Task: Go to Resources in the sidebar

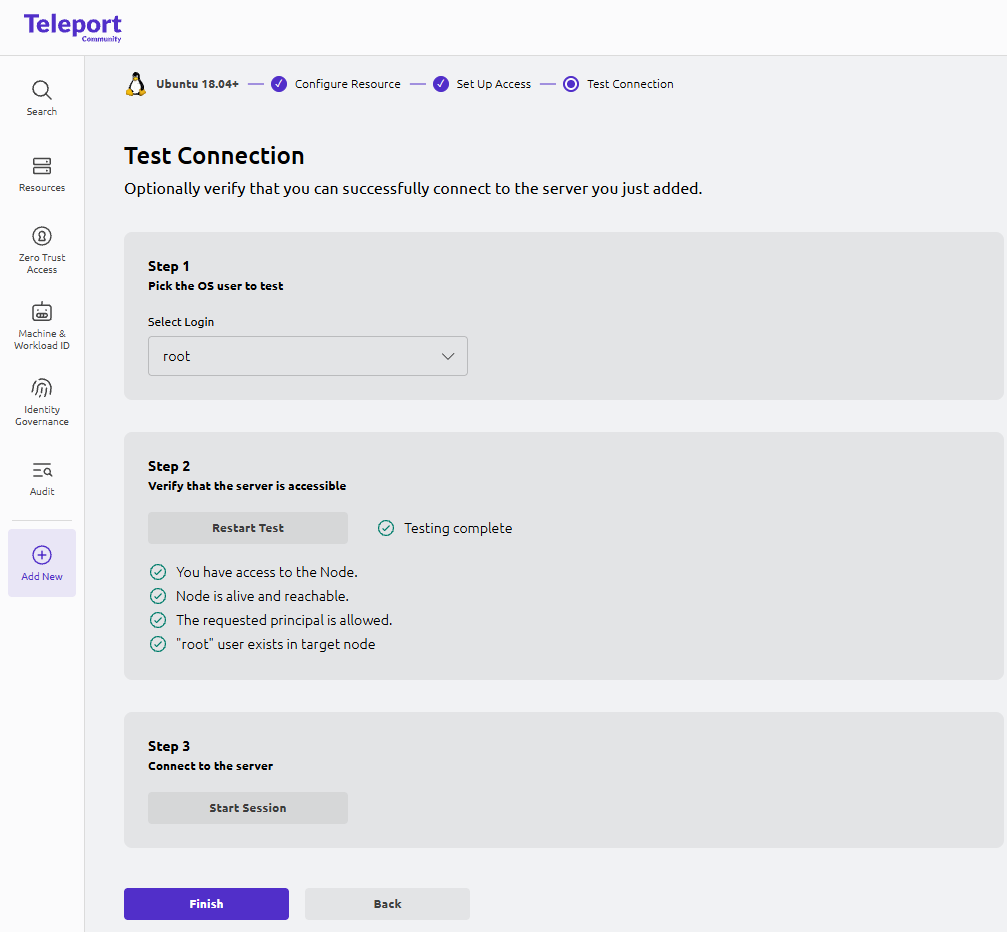Action: point(42,174)
